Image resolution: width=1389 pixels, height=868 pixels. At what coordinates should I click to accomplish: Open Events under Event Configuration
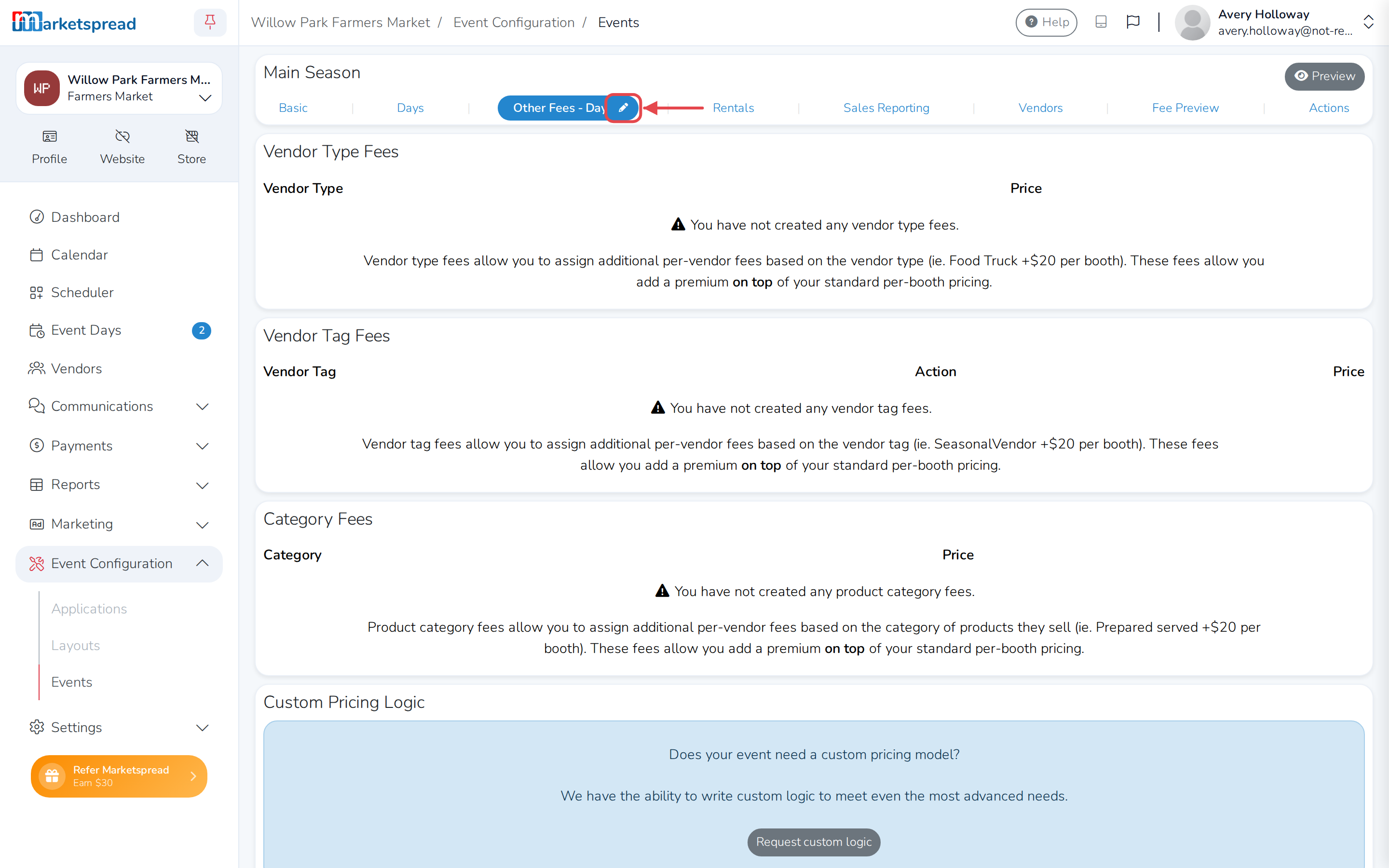pyautogui.click(x=71, y=682)
